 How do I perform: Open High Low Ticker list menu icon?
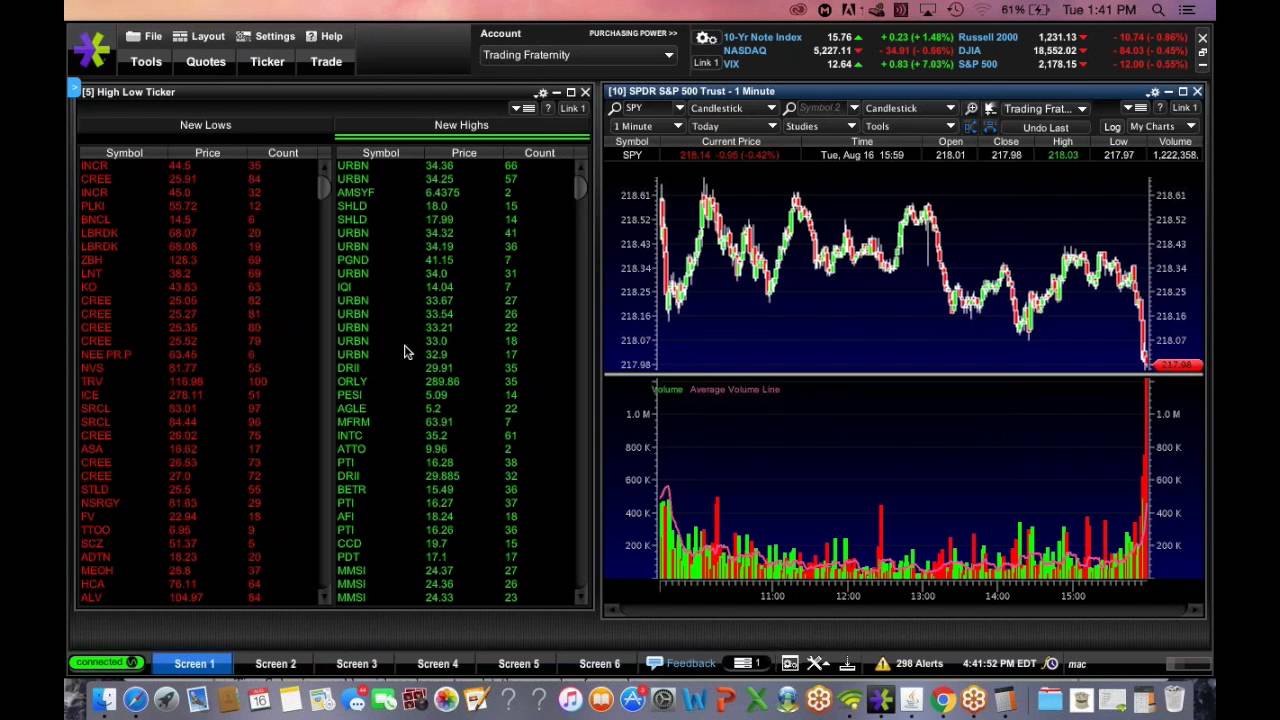pos(523,108)
